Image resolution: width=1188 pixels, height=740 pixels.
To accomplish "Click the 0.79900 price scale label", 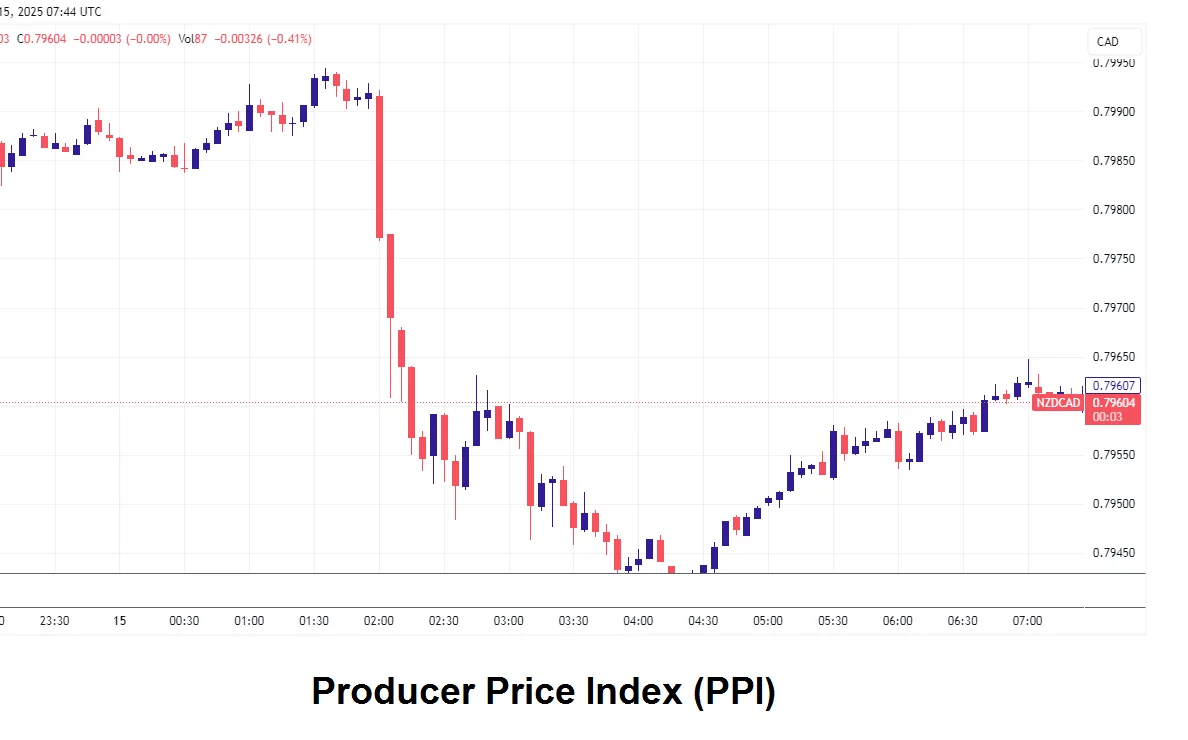I will pyautogui.click(x=1114, y=112).
